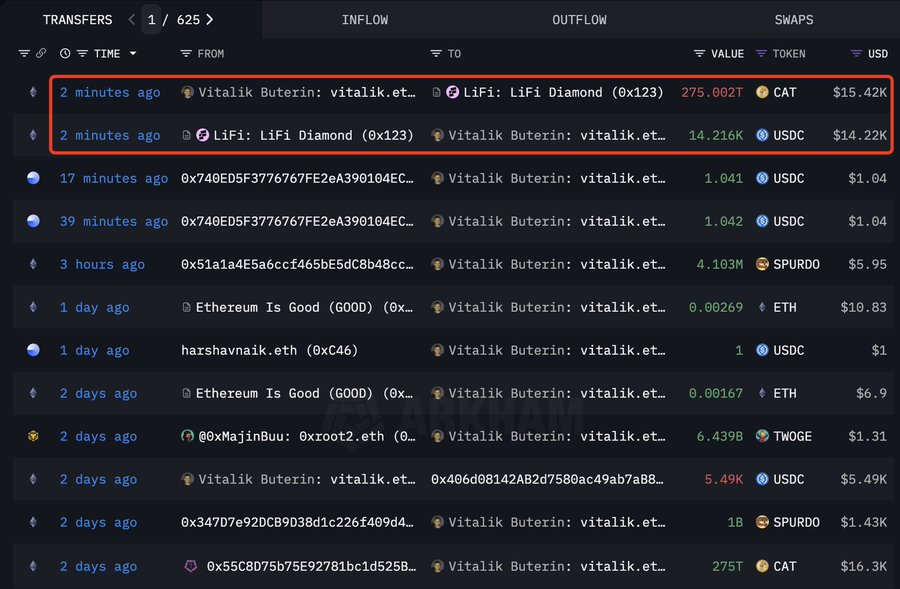Open the VALUE column filter icon
The image size is (900, 589).
(698, 54)
